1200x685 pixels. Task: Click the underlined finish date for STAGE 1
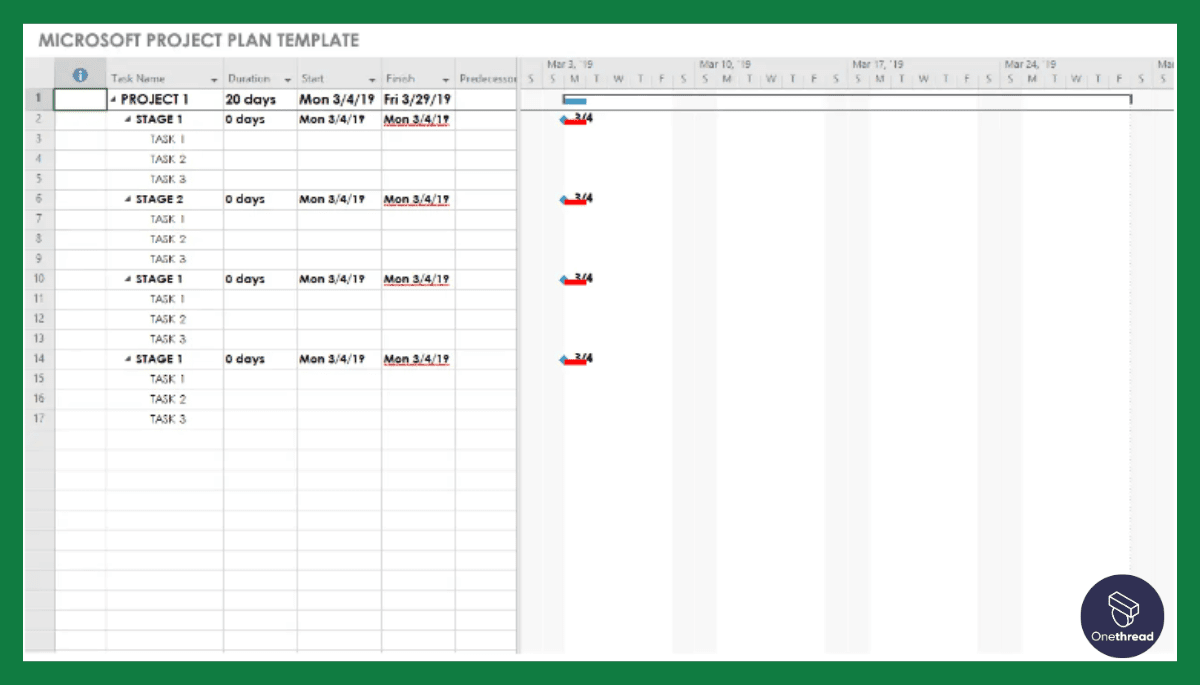click(416, 119)
